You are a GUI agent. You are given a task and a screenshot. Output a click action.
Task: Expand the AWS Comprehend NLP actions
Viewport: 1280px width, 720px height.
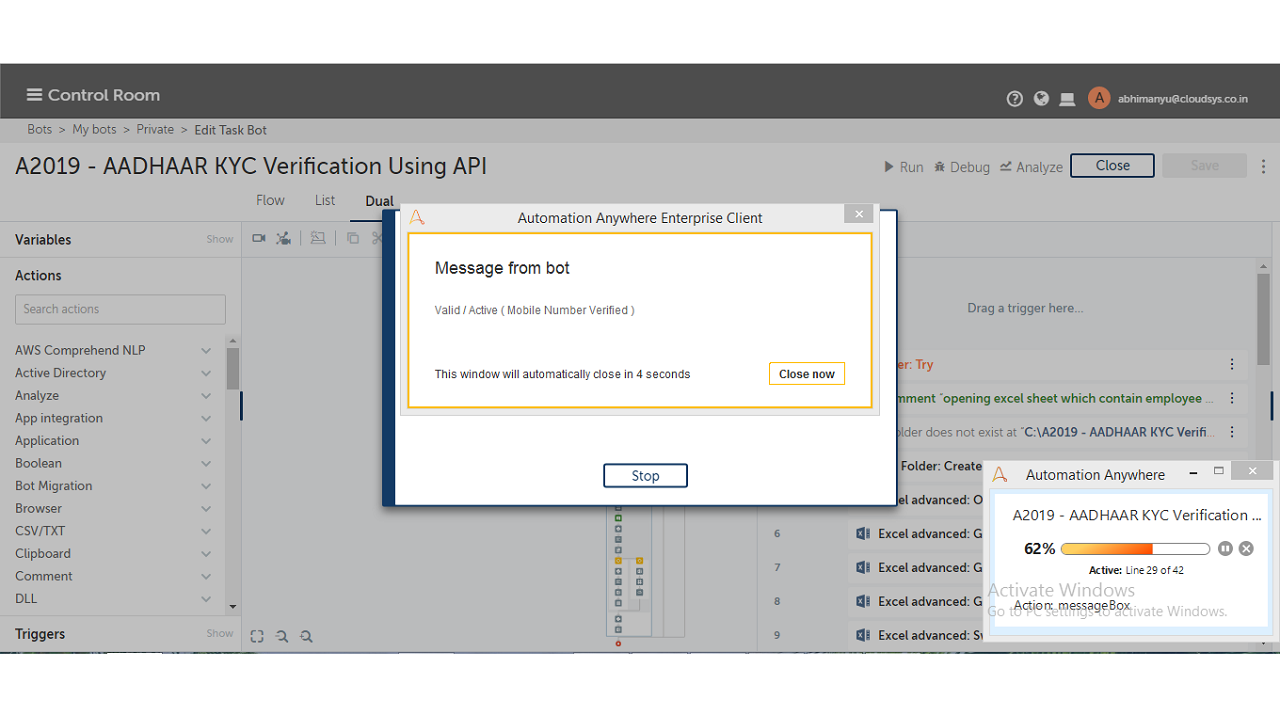point(206,351)
